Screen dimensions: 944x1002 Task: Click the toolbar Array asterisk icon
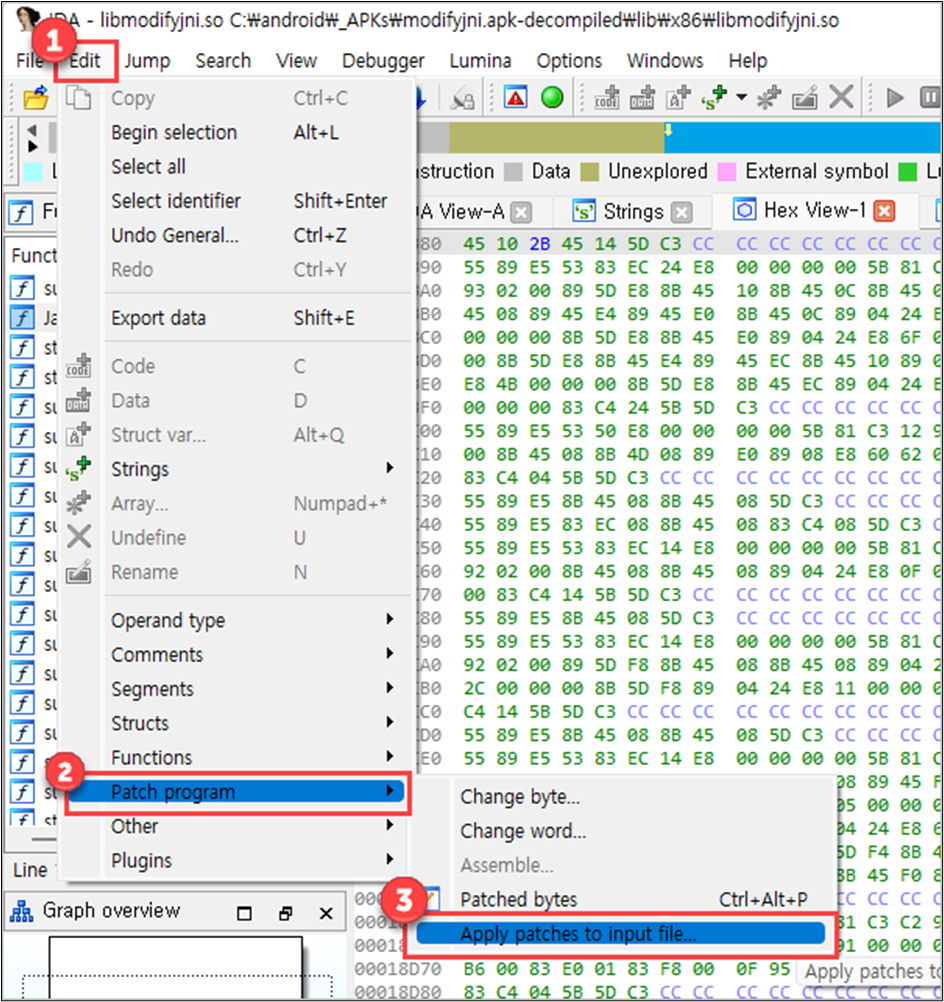(769, 97)
